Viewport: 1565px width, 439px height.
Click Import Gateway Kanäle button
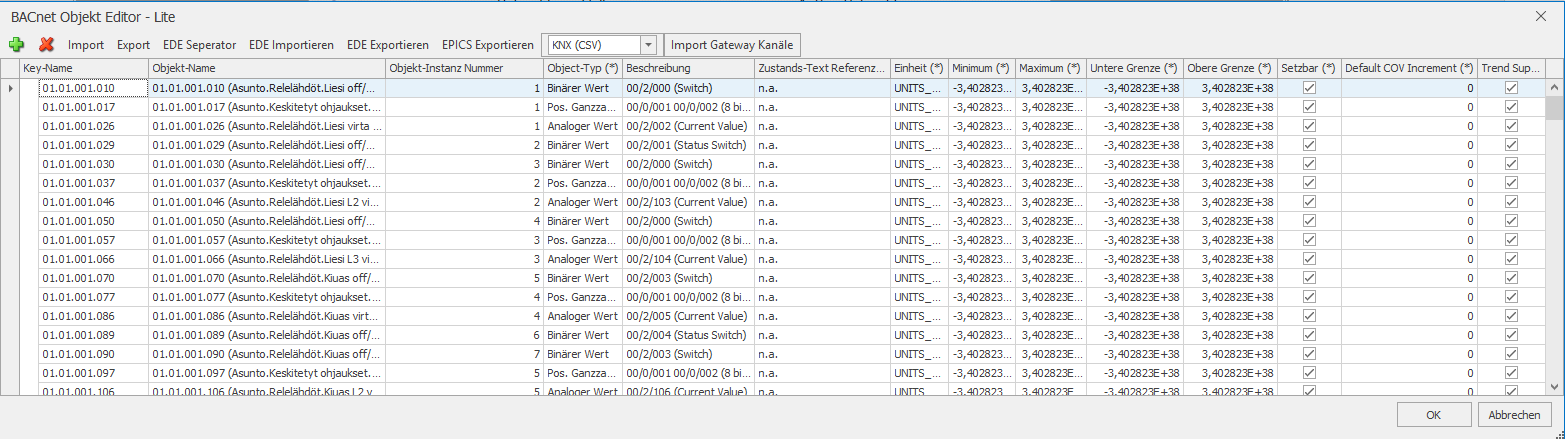(x=732, y=45)
